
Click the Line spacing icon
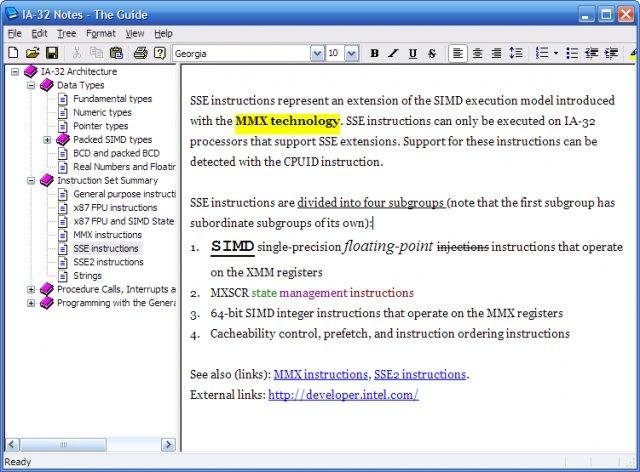[x=516, y=53]
